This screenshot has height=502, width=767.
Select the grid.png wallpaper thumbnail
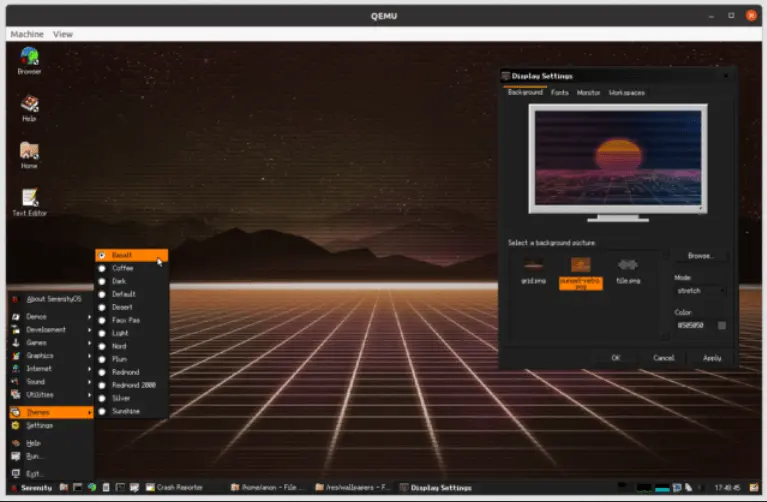[x=533, y=266]
